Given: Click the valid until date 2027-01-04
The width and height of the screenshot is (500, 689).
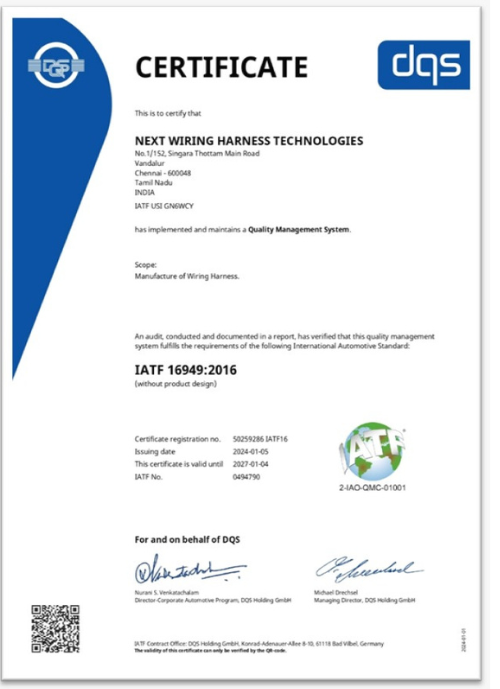Looking at the screenshot, I should [250, 464].
